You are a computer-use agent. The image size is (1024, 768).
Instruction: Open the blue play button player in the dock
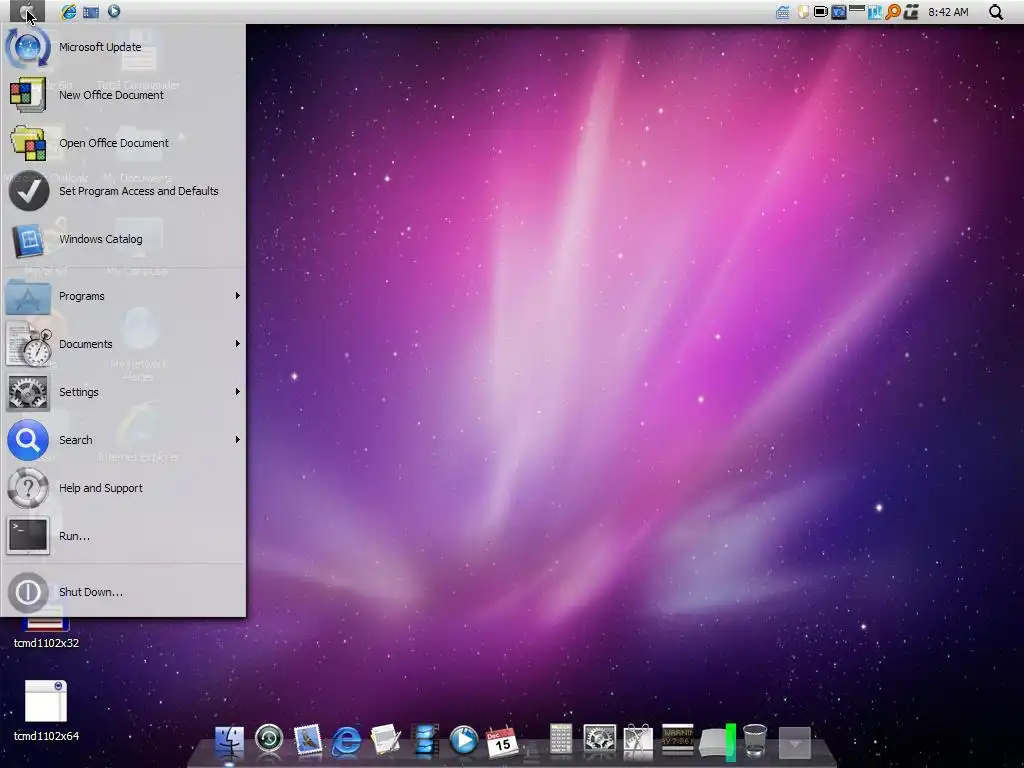coord(464,741)
